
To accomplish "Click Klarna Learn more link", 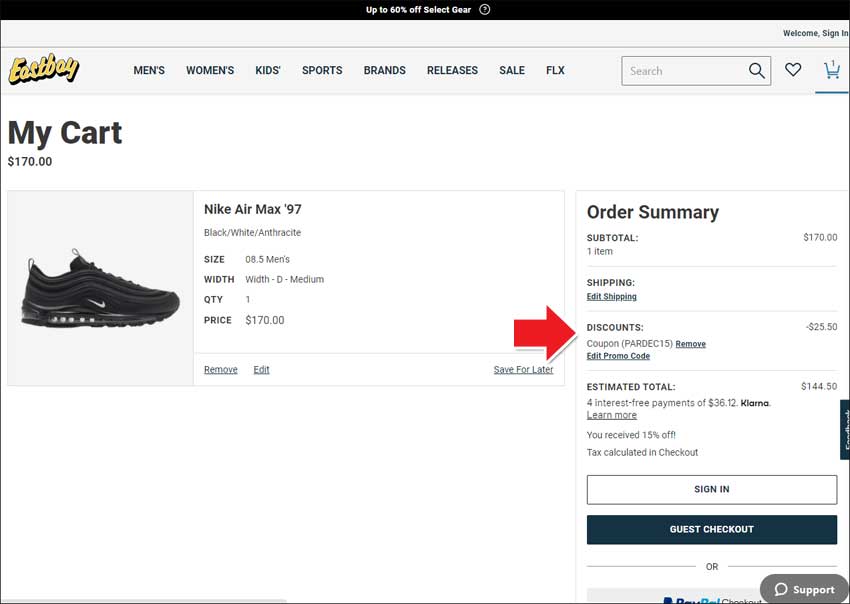I will point(611,415).
